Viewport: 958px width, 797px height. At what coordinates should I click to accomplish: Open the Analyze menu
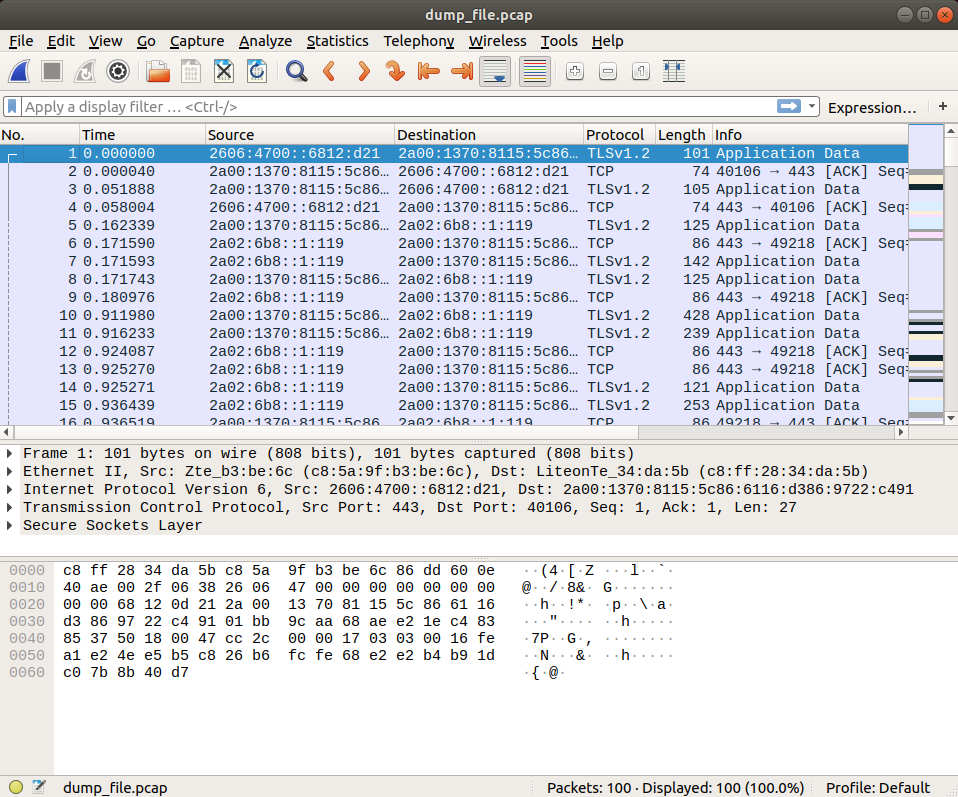pos(265,41)
